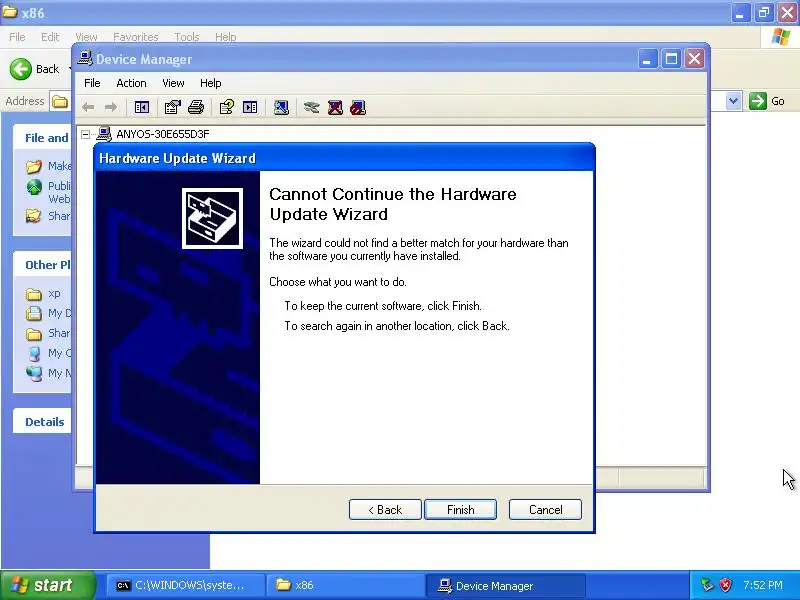Collapse the ANYOS-30E655D3F tree node
Screen dimensions: 800x600
[86, 134]
